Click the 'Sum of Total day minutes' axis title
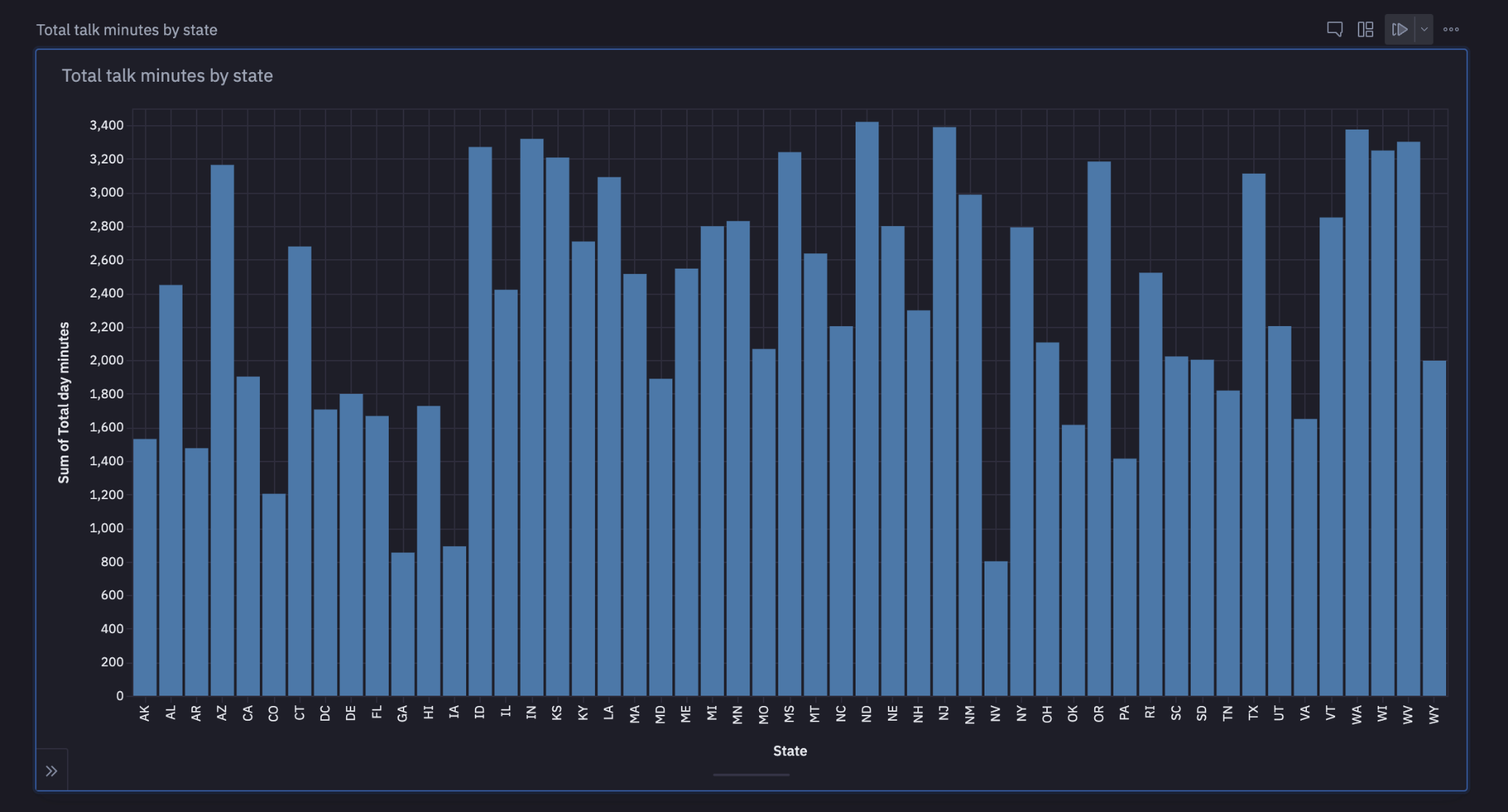This screenshot has width=1508, height=812. tap(64, 403)
